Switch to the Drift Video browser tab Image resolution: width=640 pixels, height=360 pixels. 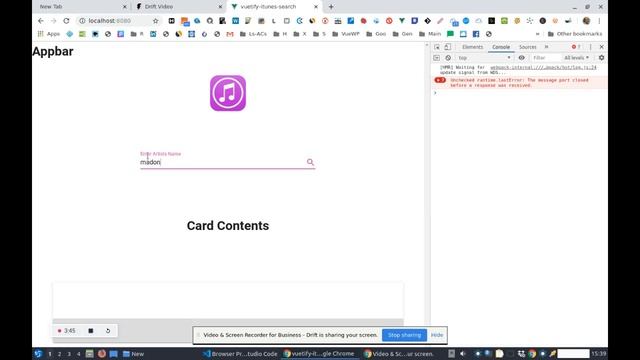(180, 7)
